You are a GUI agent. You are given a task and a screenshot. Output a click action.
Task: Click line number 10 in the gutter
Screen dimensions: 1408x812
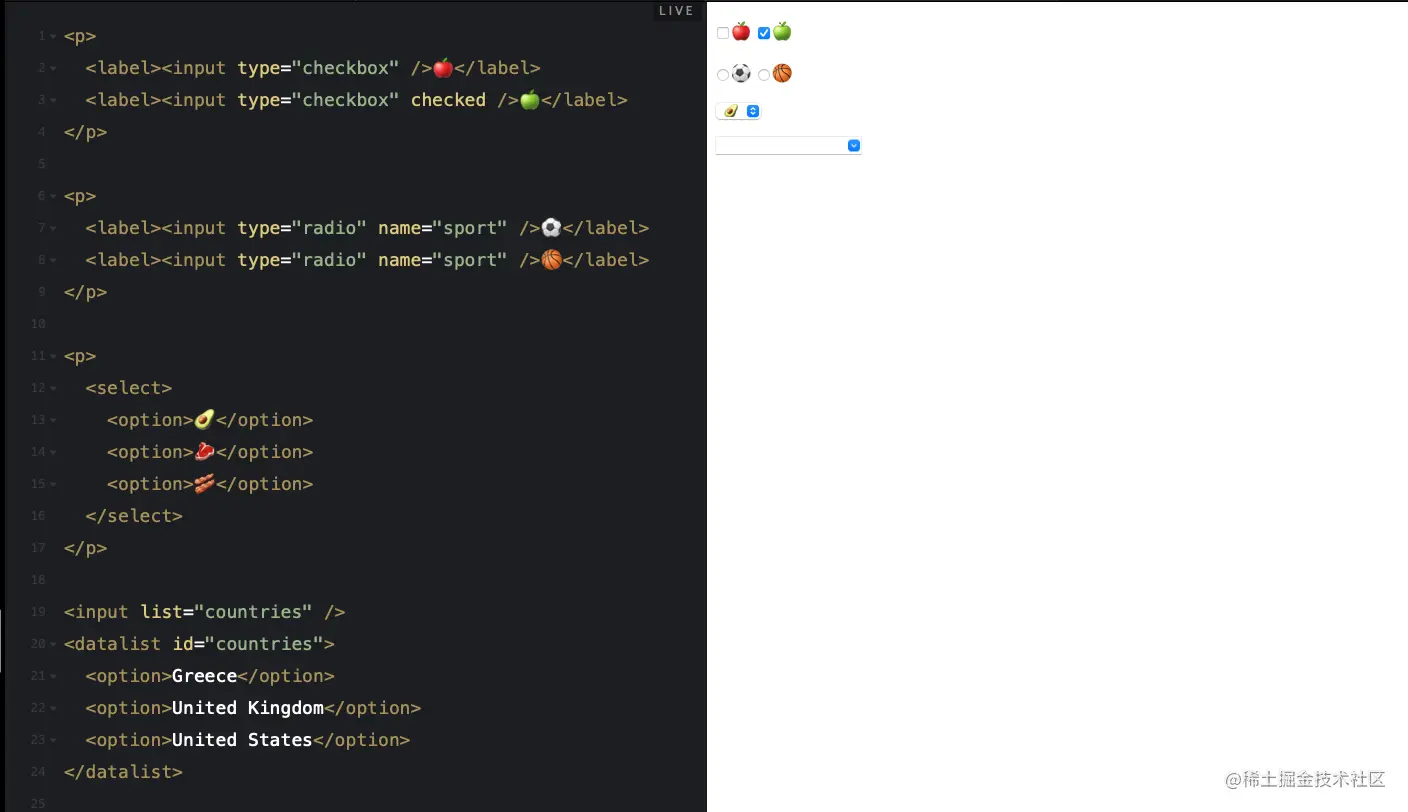[x=38, y=324]
